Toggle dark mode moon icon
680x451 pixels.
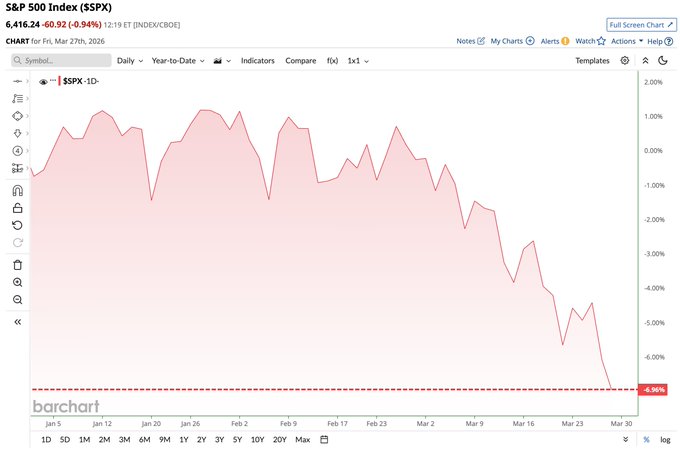663,60
